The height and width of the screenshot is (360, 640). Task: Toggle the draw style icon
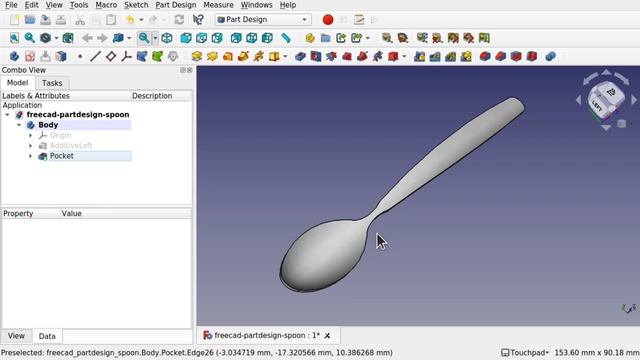(x=46, y=38)
